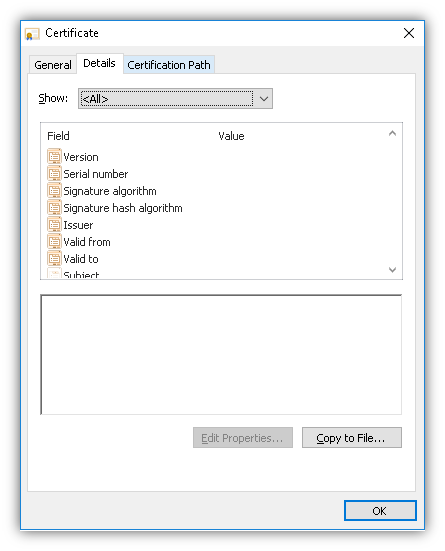Viewport: 445px width, 551px height.
Task: Select the <All> combo box
Action: tap(175, 99)
